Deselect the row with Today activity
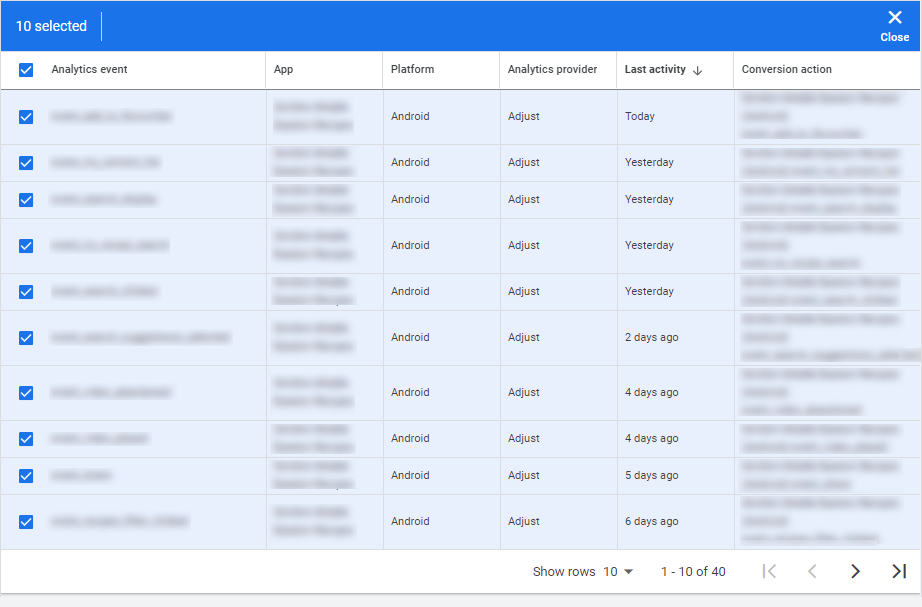The image size is (922, 607). tap(25, 116)
